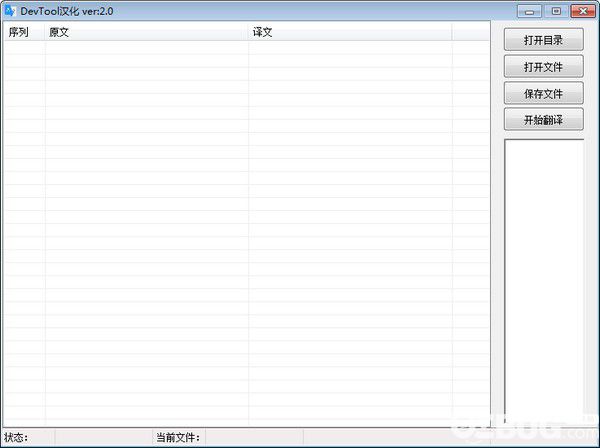
Task: Click the 打开目录 button
Action: click(543, 39)
